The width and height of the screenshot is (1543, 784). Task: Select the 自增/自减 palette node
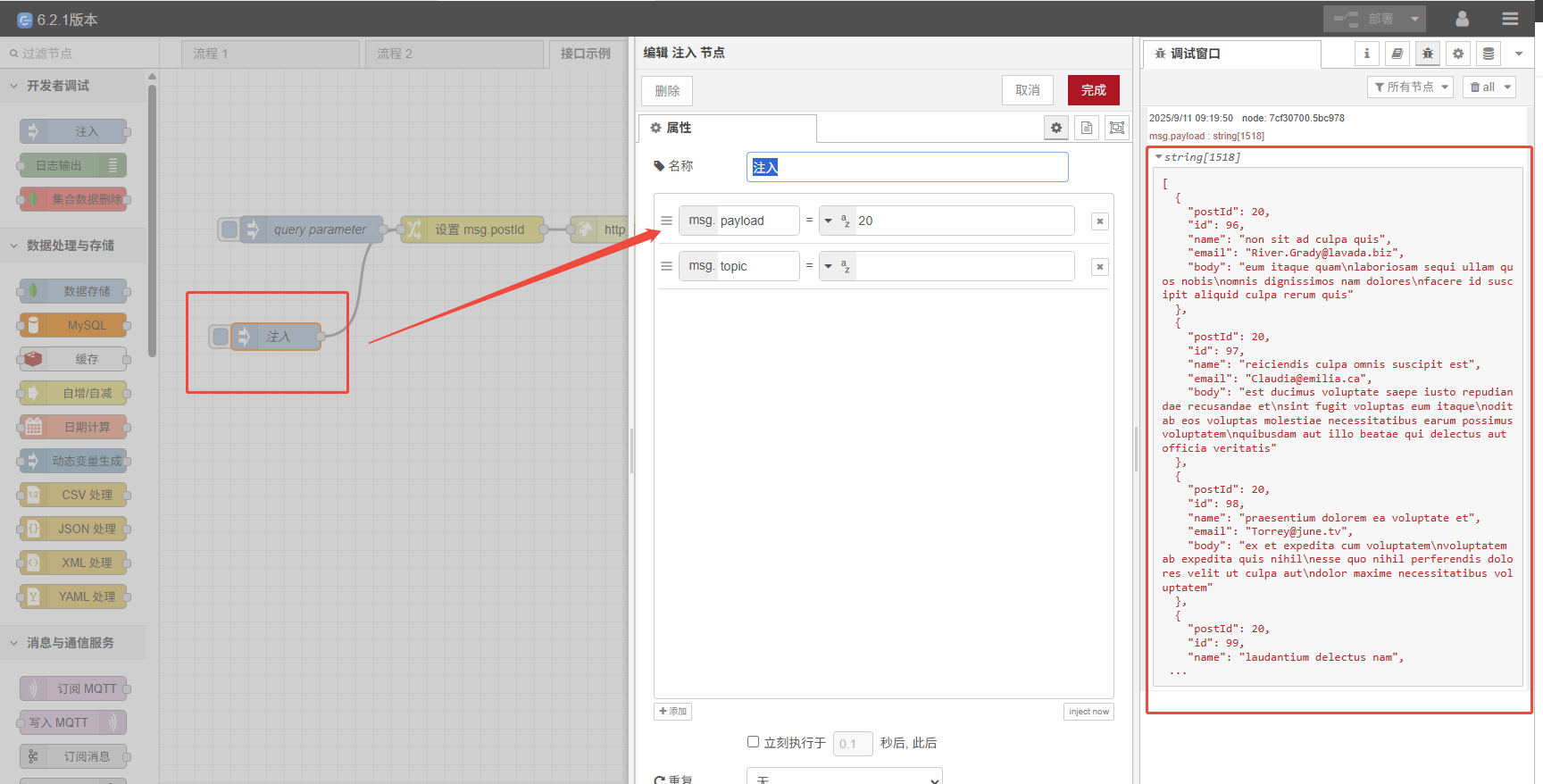point(74,393)
